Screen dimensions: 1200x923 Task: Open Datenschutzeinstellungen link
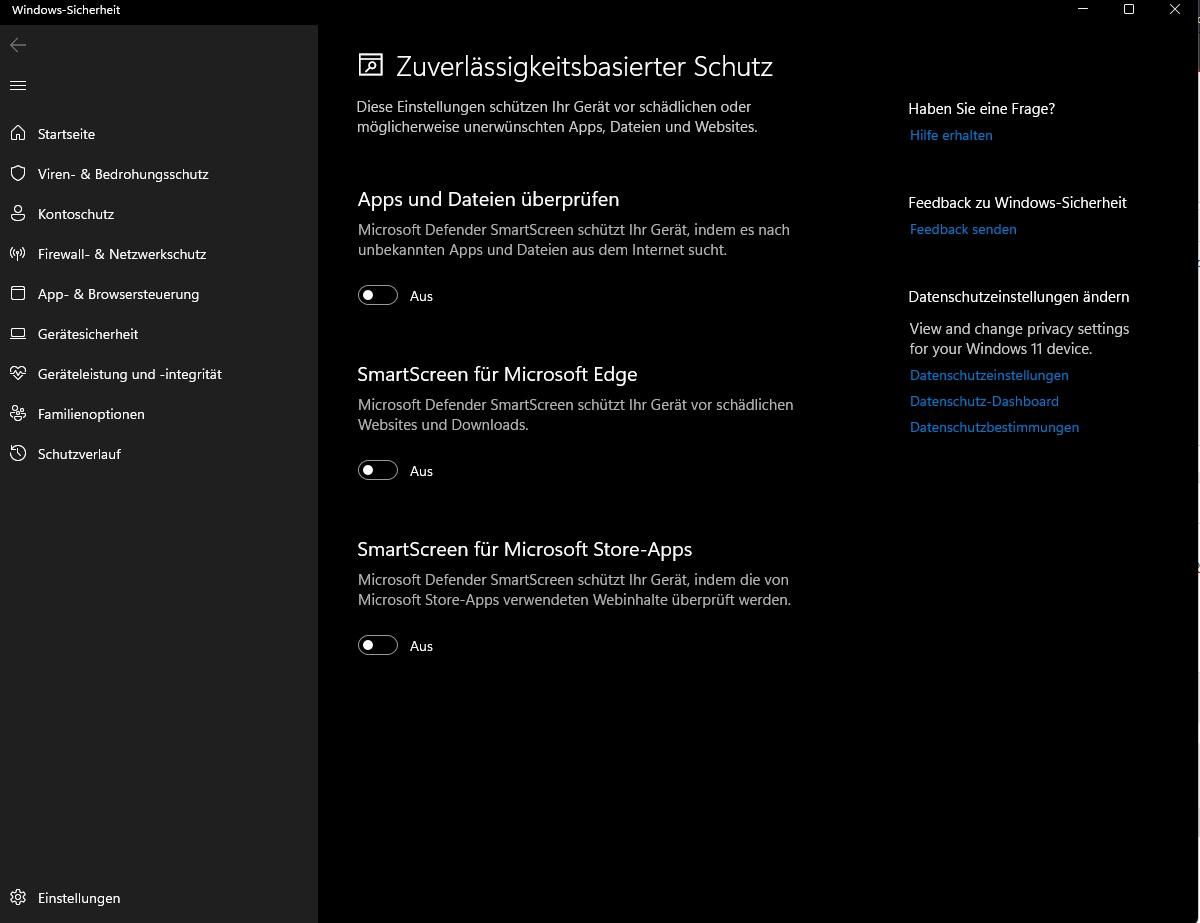pyautogui.click(x=989, y=375)
